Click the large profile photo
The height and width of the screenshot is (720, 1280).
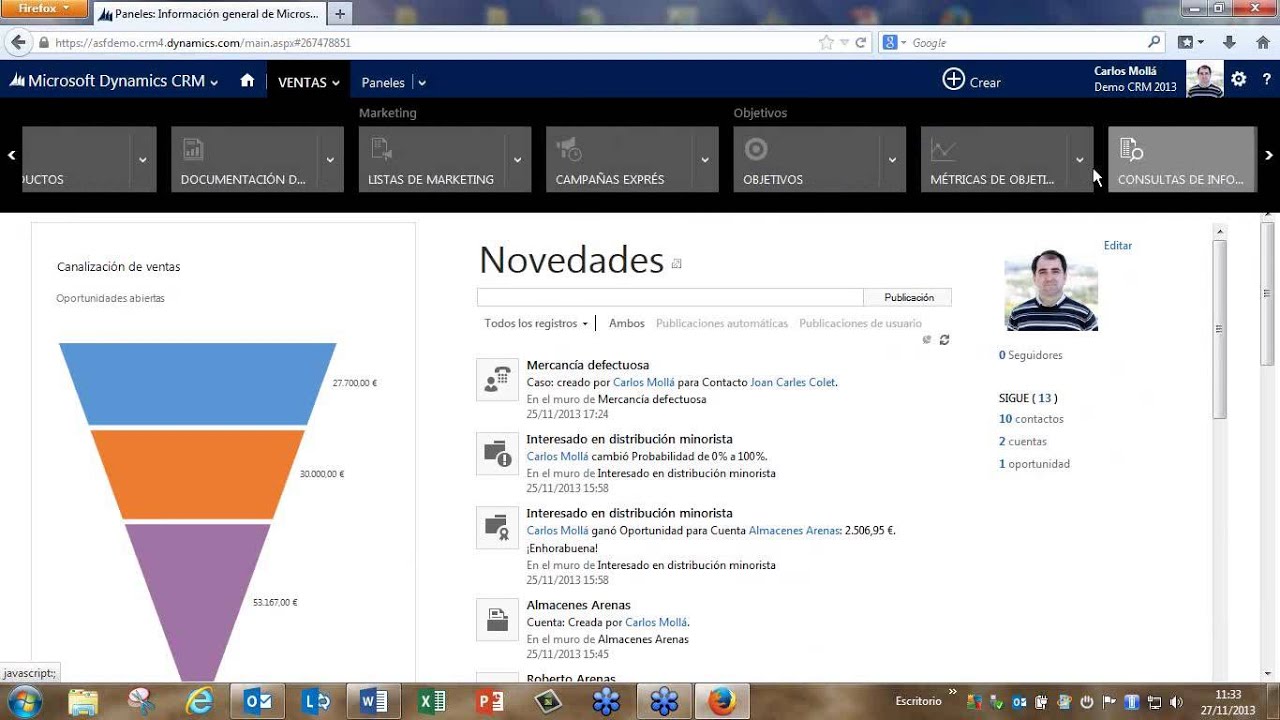1051,290
